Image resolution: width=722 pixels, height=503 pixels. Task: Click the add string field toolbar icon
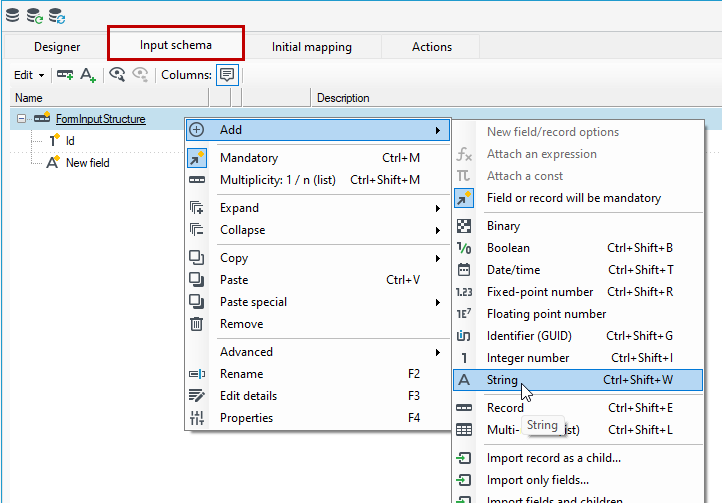88,75
